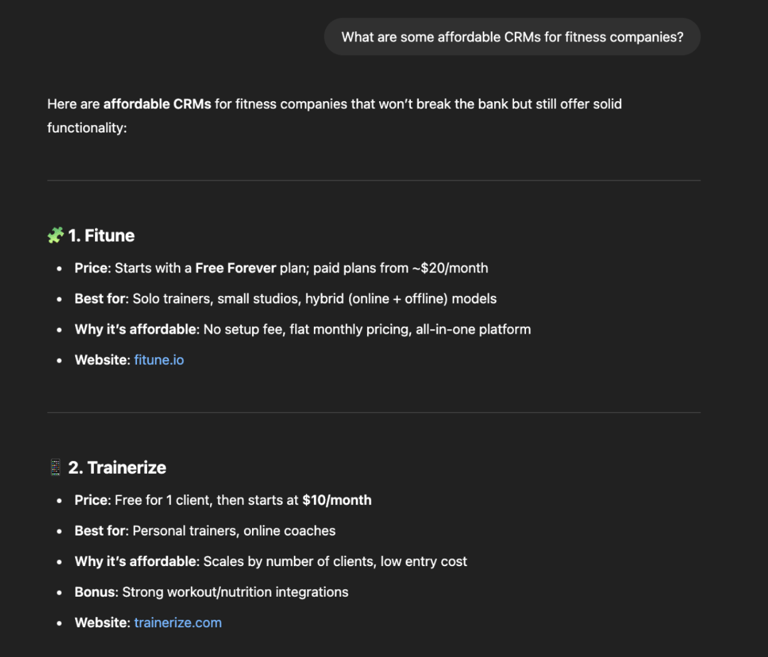This screenshot has width=768, height=657.
Task: Click the '2. Trainerize' heading
Action: click(x=117, y=468)
